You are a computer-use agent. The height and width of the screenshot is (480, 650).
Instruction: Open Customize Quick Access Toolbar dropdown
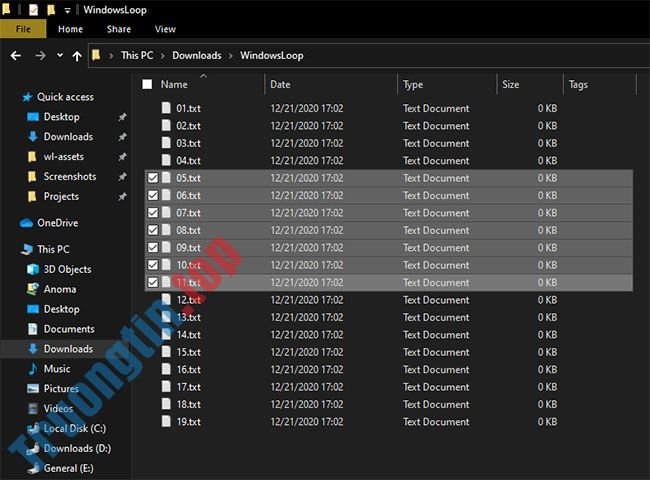point(67,11)
